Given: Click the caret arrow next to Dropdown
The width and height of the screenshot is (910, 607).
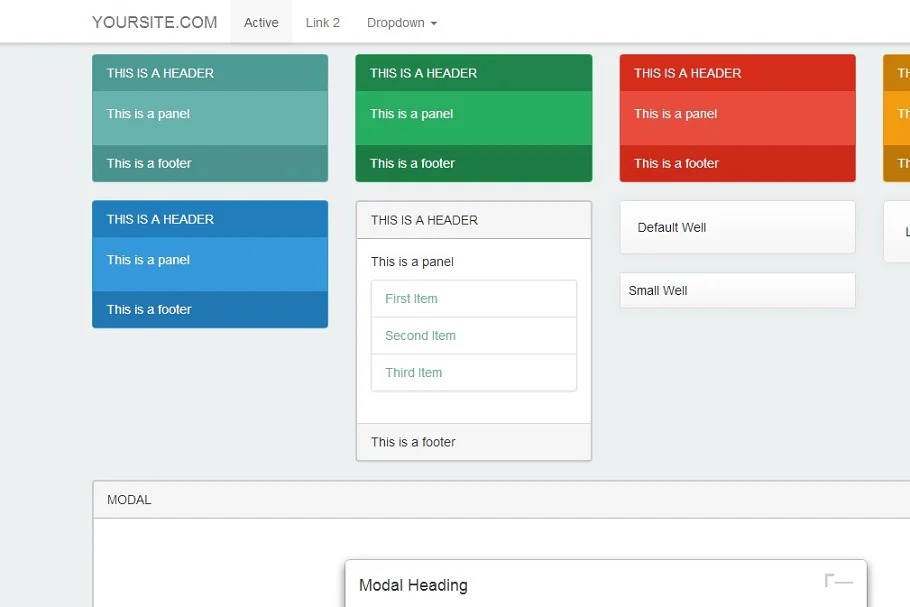Looking at the screenshot, I should (433, 23).
